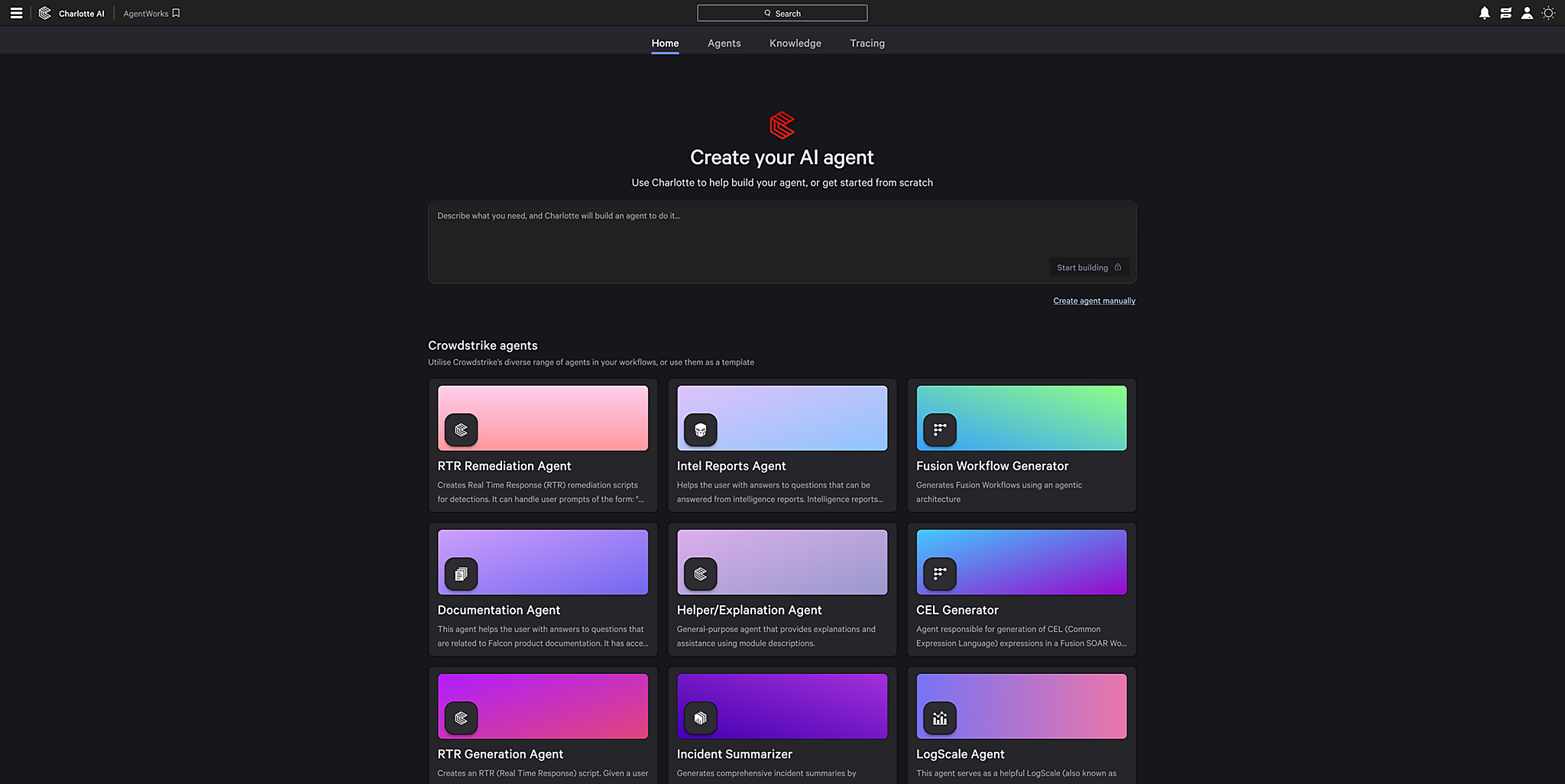Click the Intel Reports Agent skull icon

pyautogui.click(x=700, y=430)
